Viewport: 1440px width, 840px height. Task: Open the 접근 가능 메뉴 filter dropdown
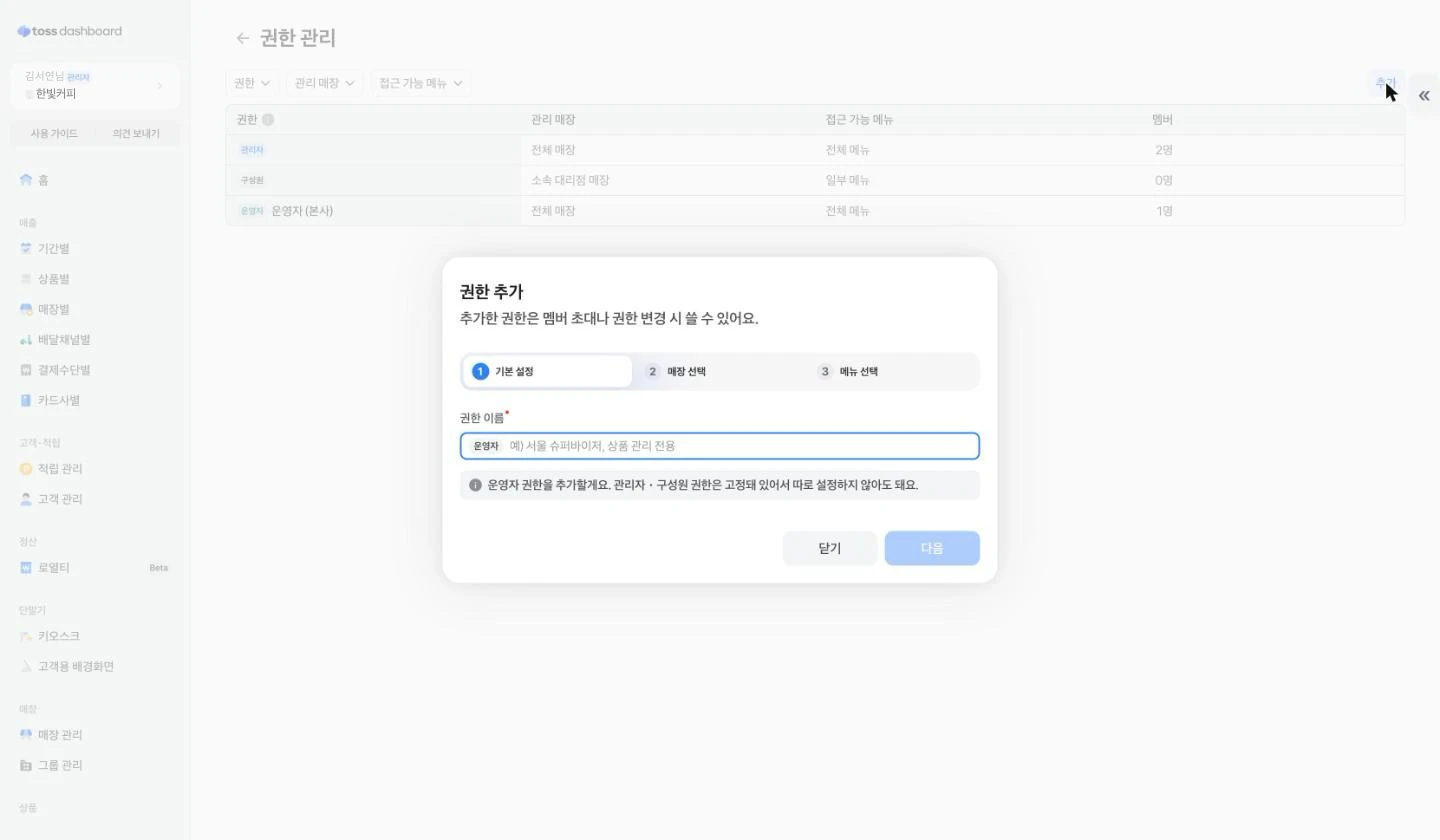420,83
